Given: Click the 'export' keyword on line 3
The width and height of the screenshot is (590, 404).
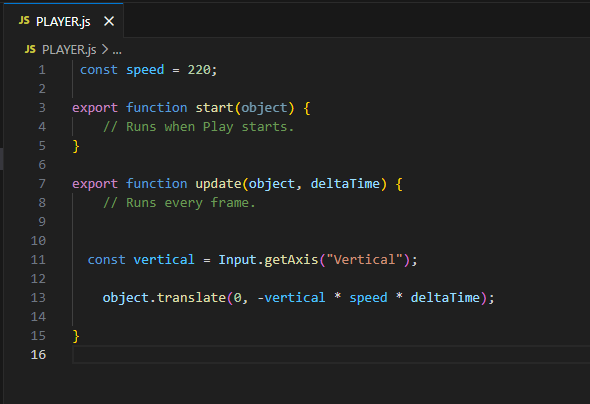Looking at the screenshot, I should (95, 108).
